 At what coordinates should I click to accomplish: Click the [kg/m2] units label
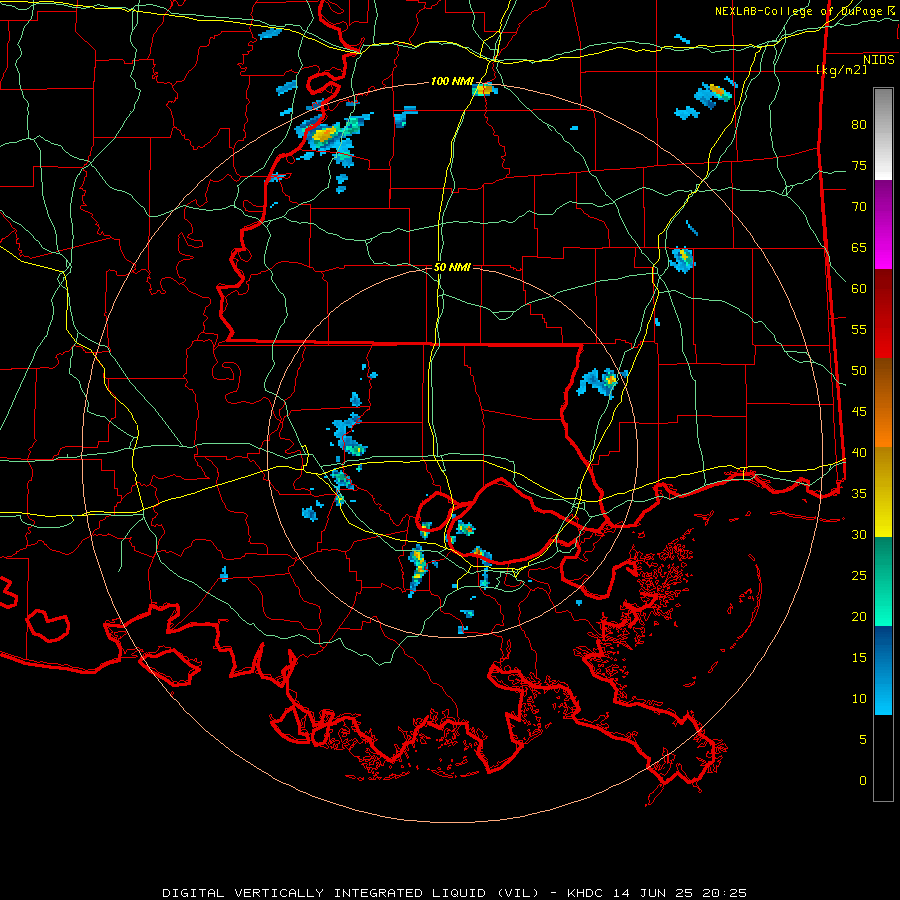tap(841, 70)
